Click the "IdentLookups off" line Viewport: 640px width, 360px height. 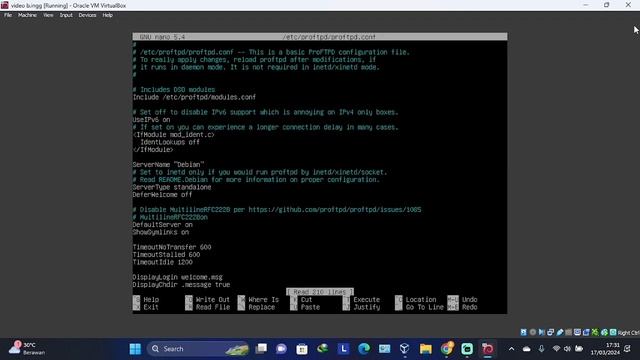[x=170, y=142]
